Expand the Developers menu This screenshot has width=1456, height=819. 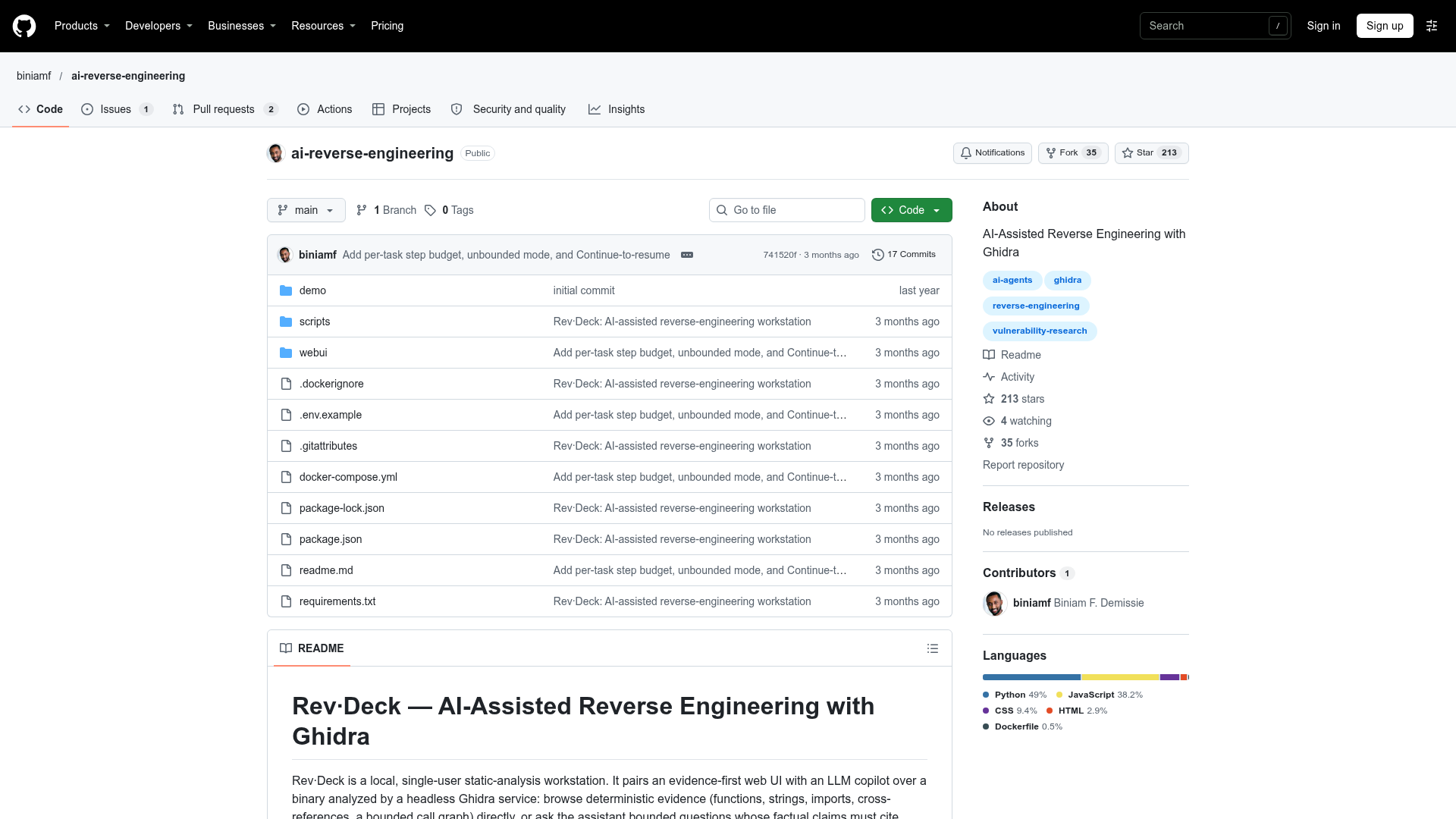point(158,26)
